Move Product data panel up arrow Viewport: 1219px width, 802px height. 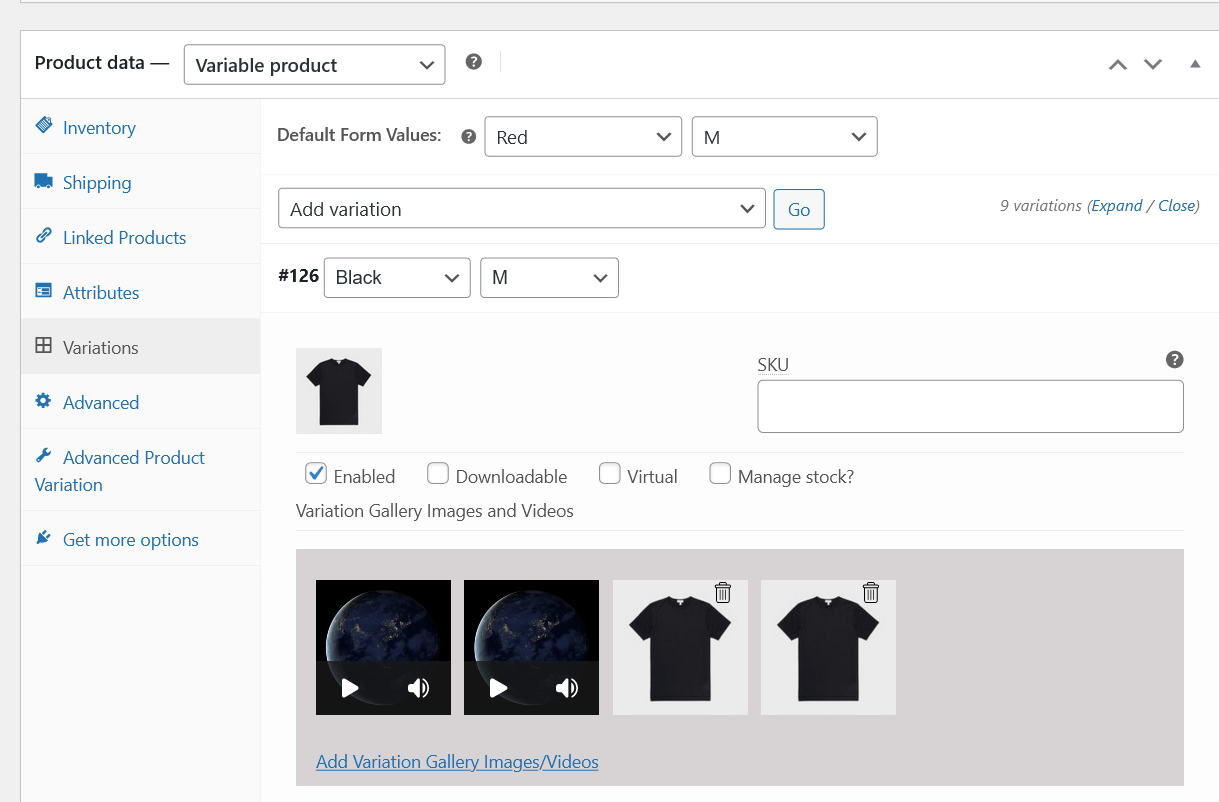1118,65
